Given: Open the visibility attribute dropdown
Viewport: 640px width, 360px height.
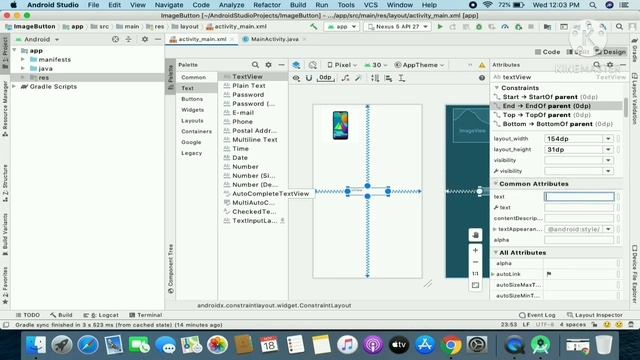Looking at the screenshot, I should pyautogui.click(x=608, y=160).
